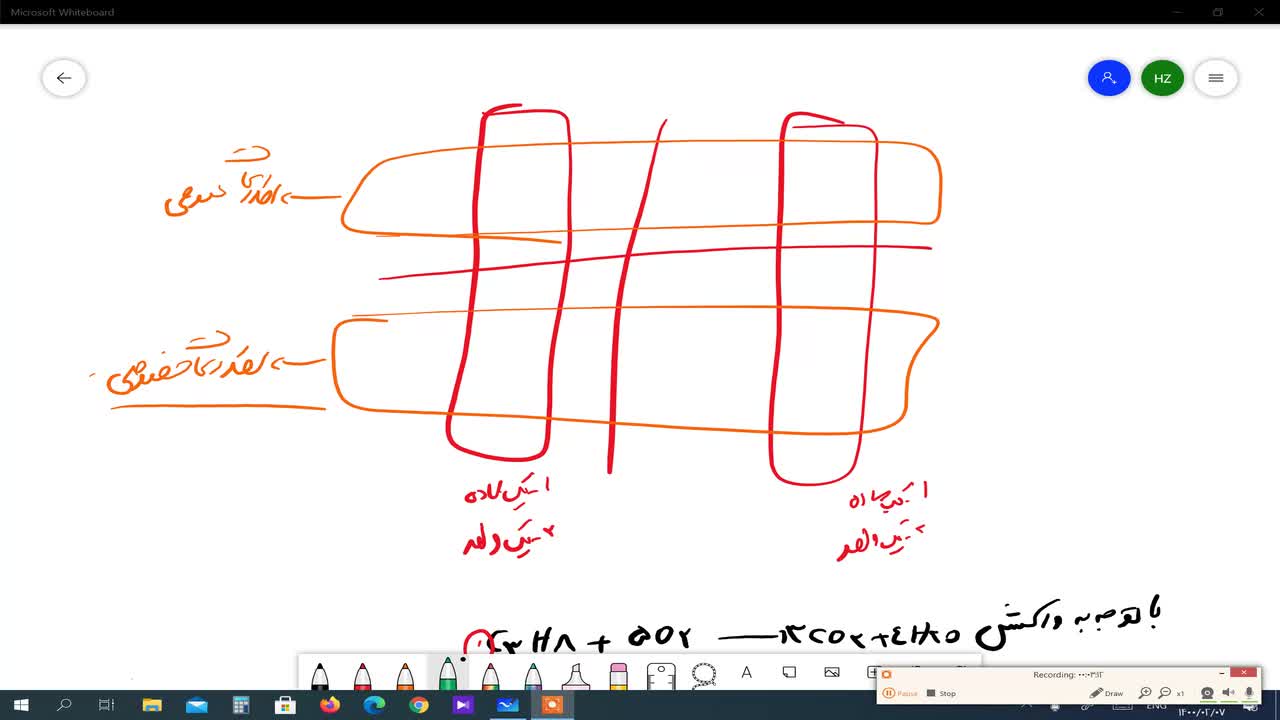Insert a sticky note

pos(789,673)
